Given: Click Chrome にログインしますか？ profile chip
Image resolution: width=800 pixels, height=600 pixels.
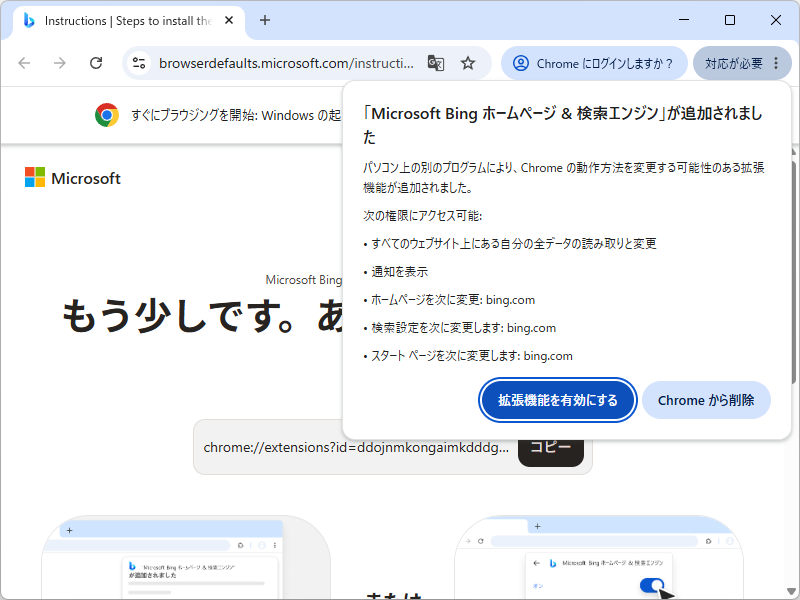Looking at the screenshot, I should click(x=594, y=63).
